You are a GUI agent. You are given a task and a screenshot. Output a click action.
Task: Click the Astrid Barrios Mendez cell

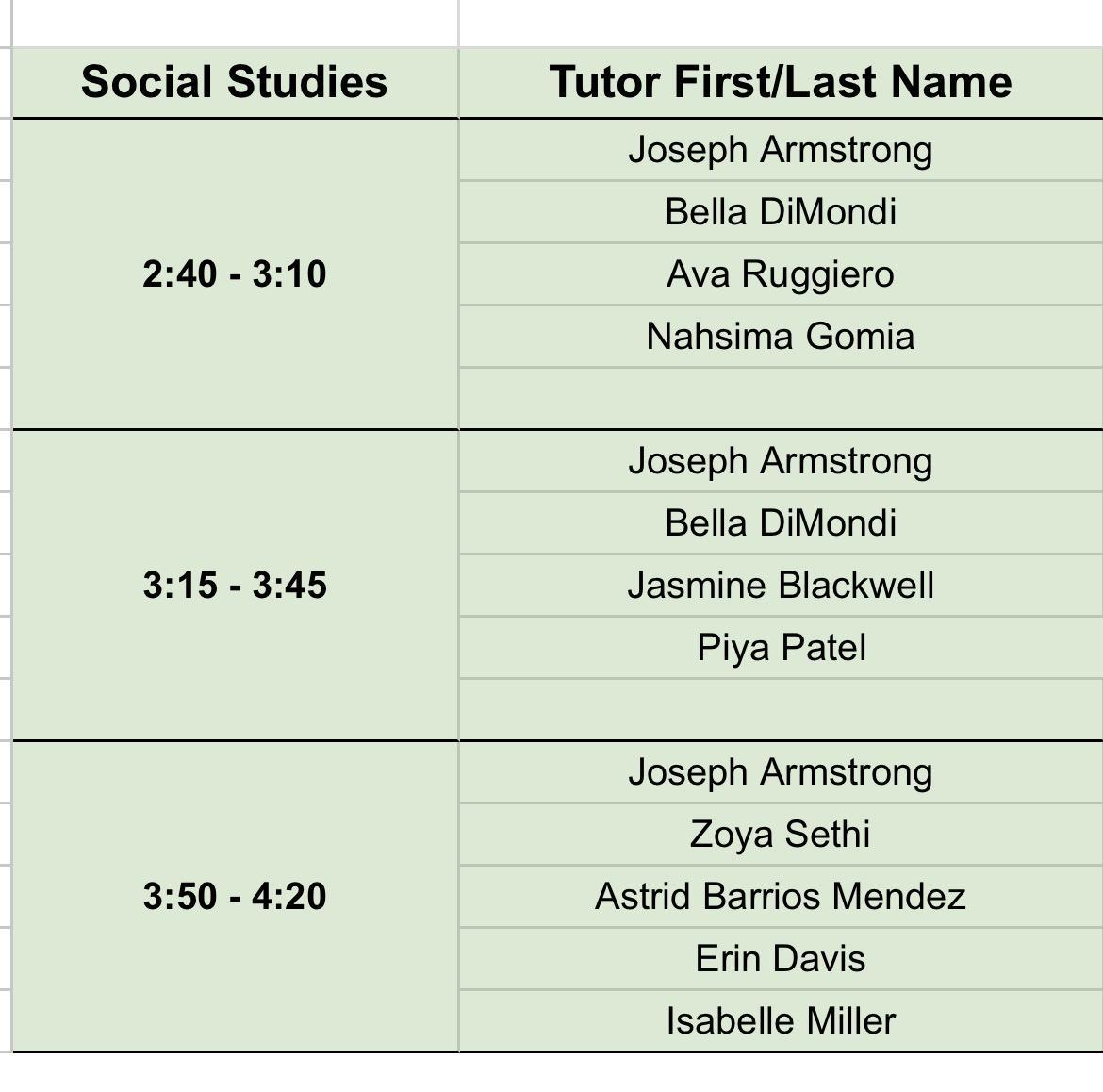780,897
